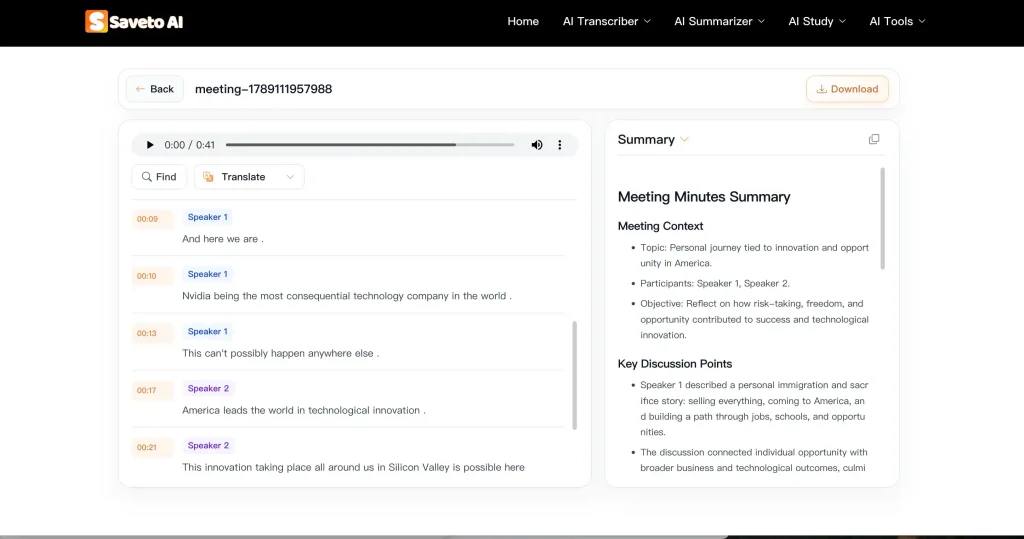
Task: Click the summary panel scrollbar
Action: [883, 218]
